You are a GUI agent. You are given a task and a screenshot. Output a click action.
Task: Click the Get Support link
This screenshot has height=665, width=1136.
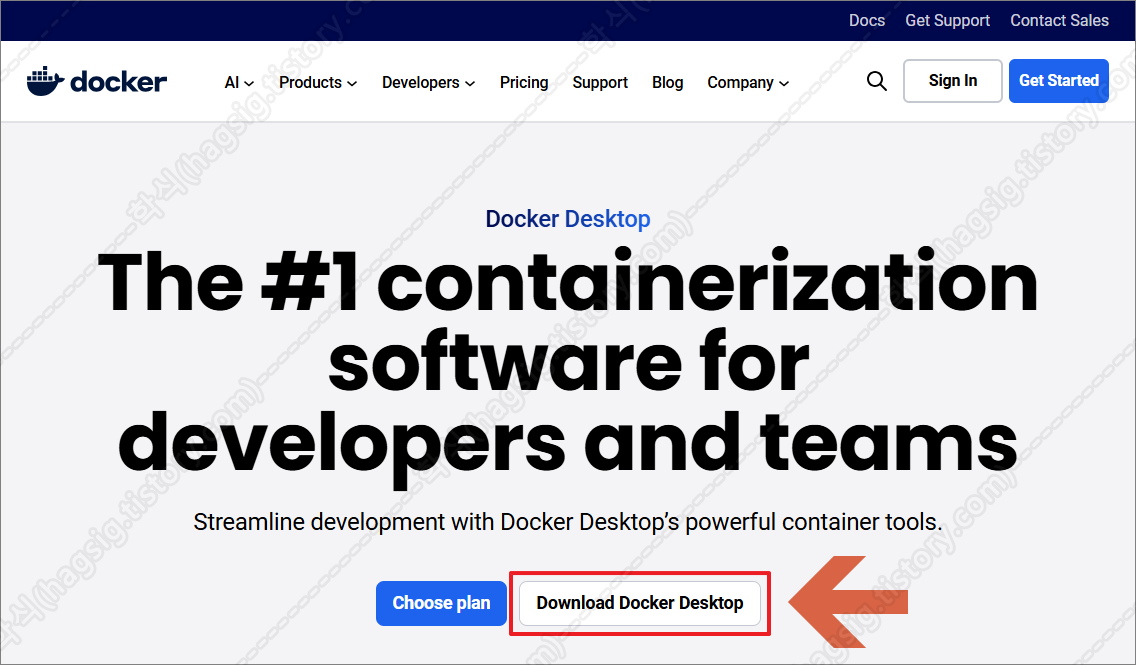tap(947, 20)
